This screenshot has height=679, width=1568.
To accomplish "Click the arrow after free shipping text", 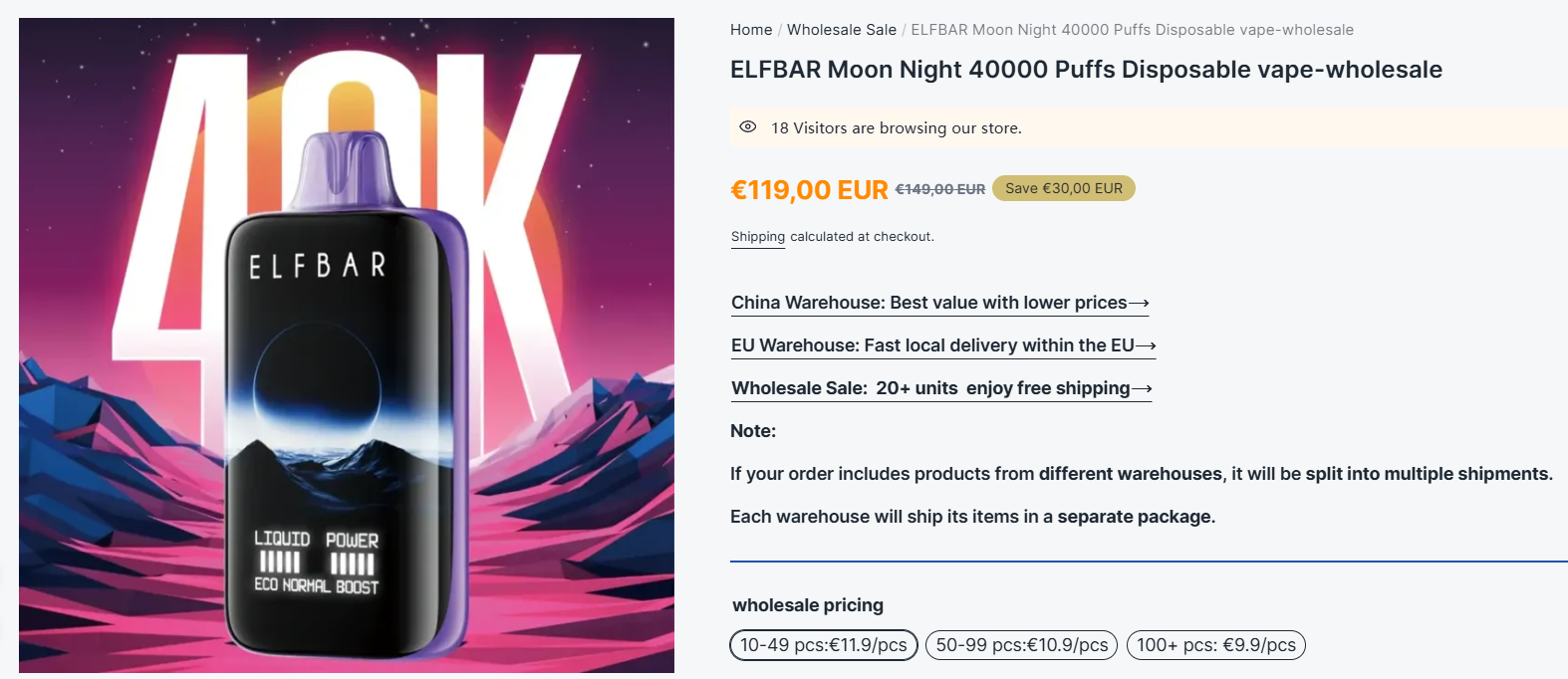I will pyautogui.click(x=1142, y=388).
